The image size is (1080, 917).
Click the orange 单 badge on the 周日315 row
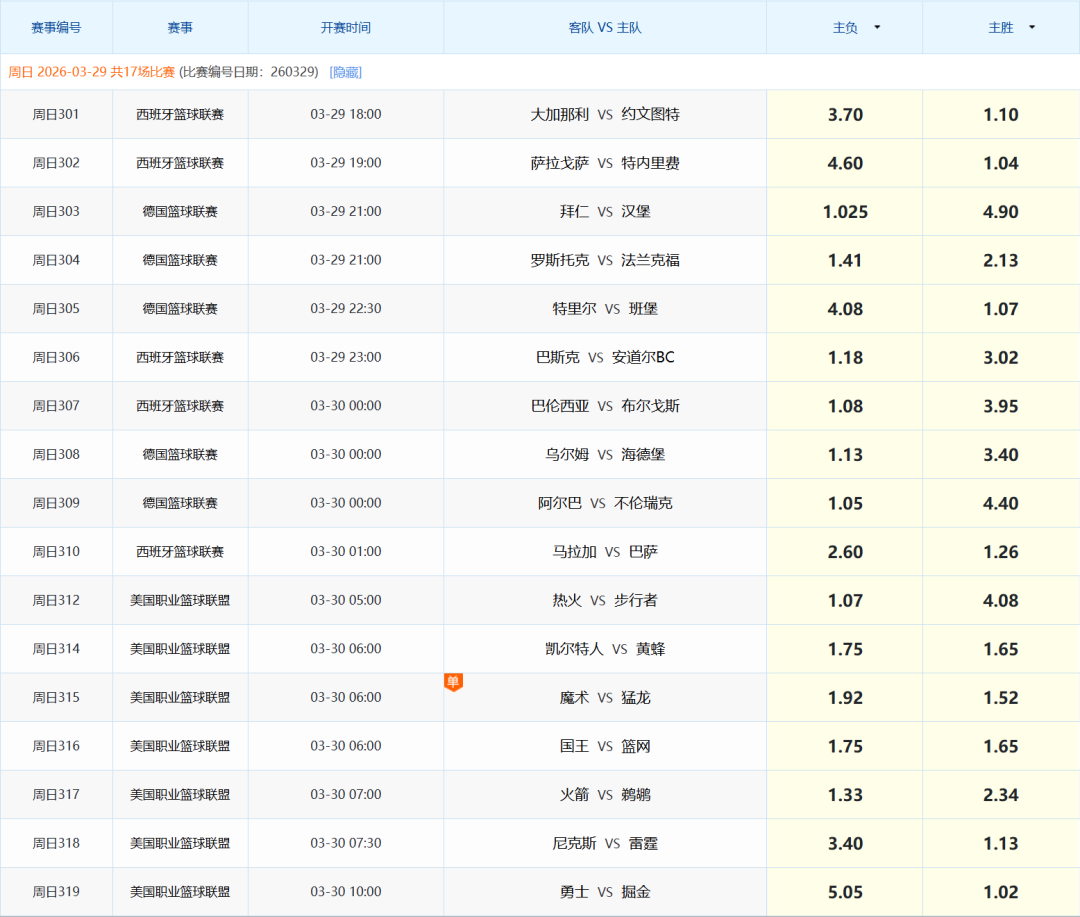coord(453,682)
